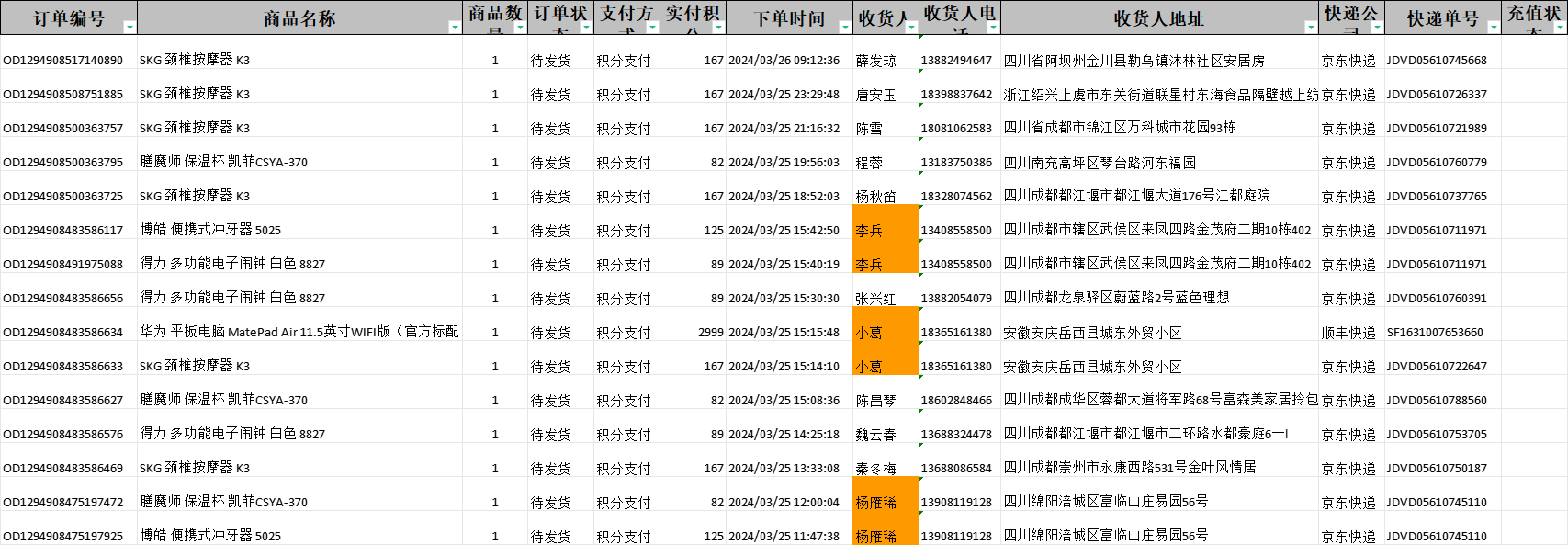Image resolution: width=1568 pixels, height=545 pixels.
Task: Open the 实付积分 column filter arrow
Action: 718,28
